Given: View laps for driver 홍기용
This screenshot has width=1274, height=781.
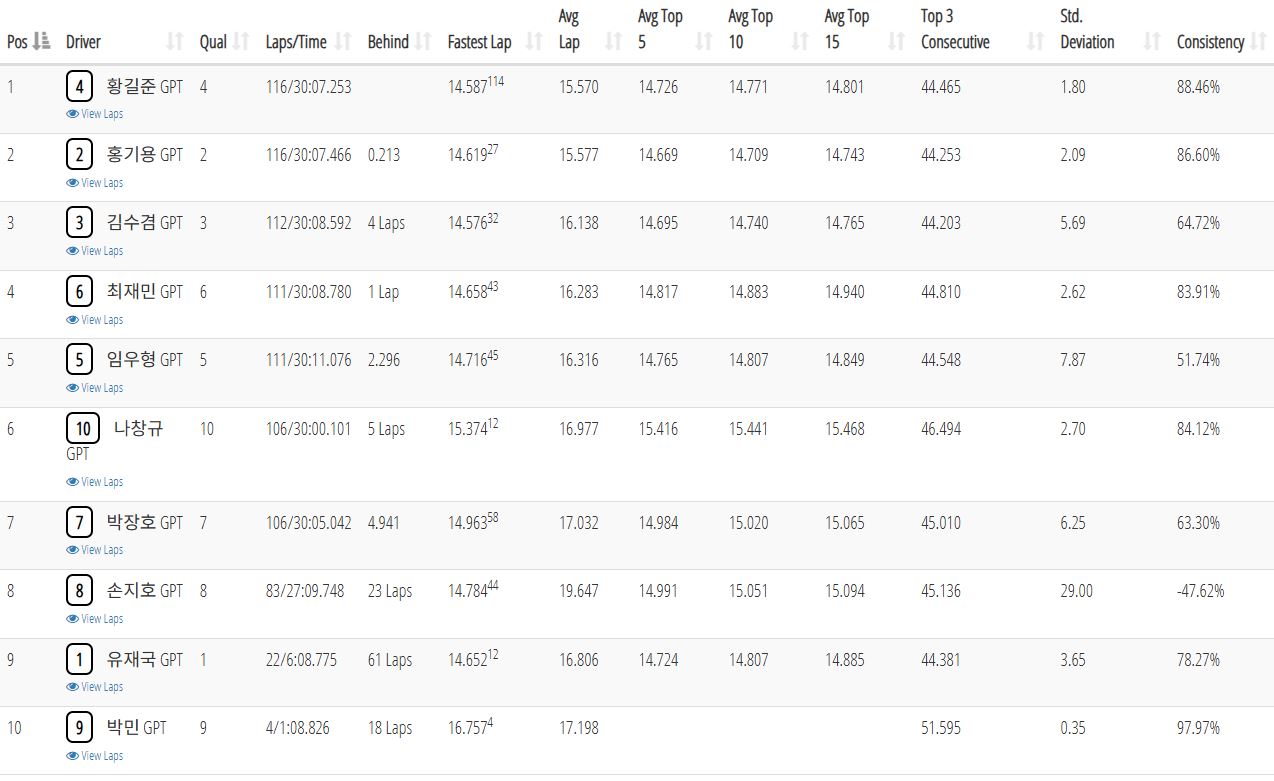Looking at the screenshot, I should coord(95,183).
